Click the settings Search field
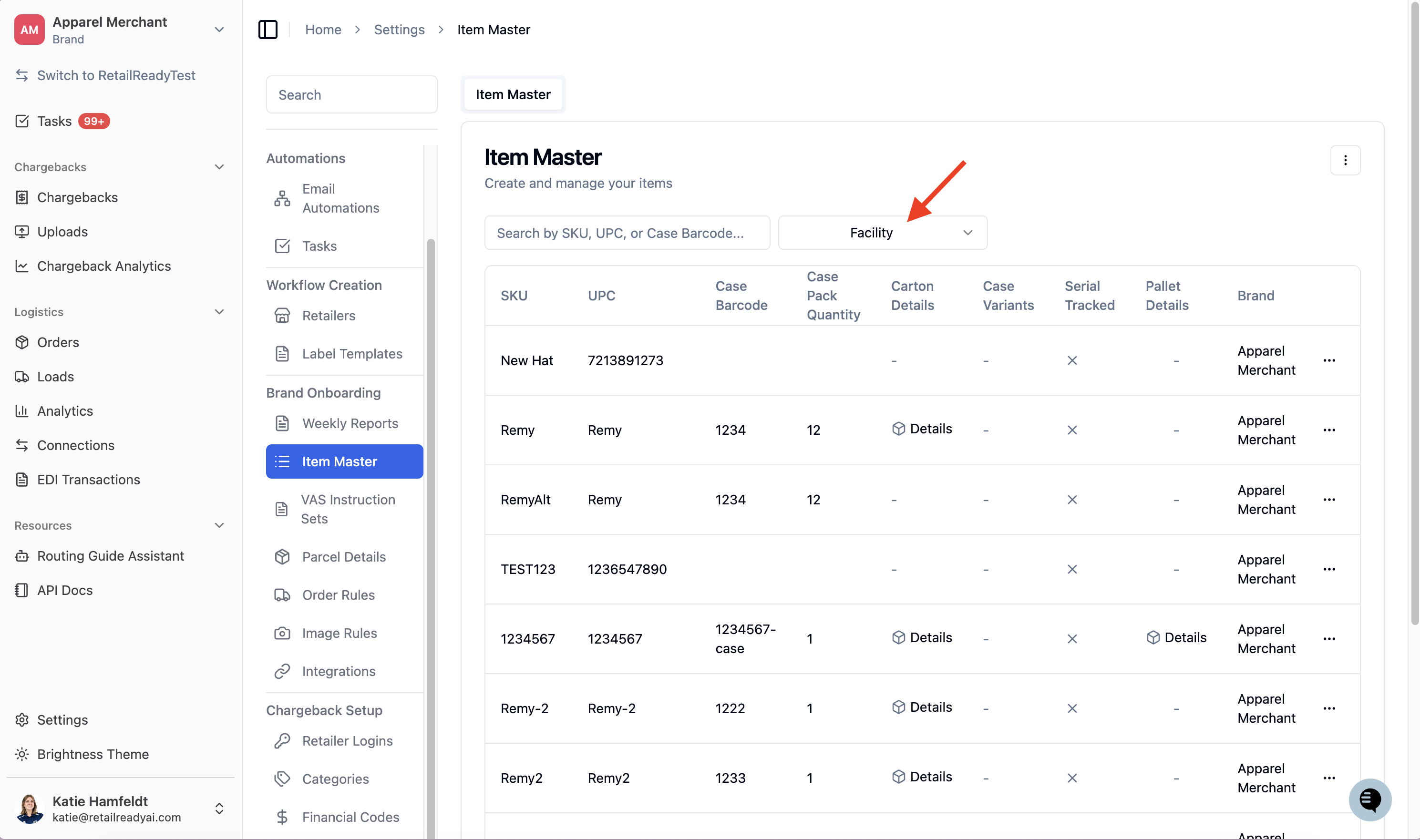 click(351, 94)
